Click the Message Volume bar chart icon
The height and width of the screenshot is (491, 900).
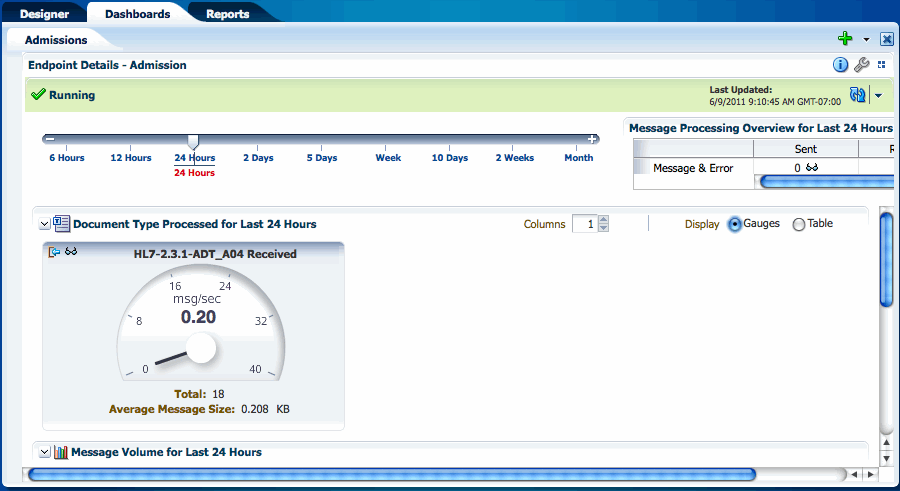pyautogui.click(x=61, y=452)
